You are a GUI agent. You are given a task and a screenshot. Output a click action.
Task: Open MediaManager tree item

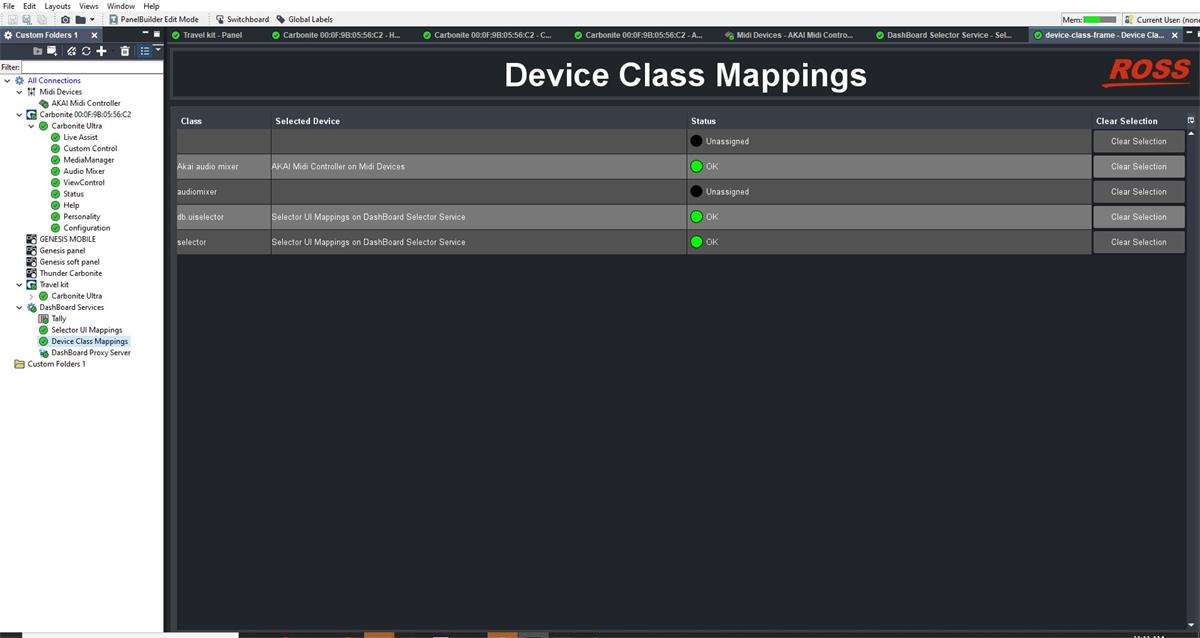pyautogui.click(x=89, y=160)
